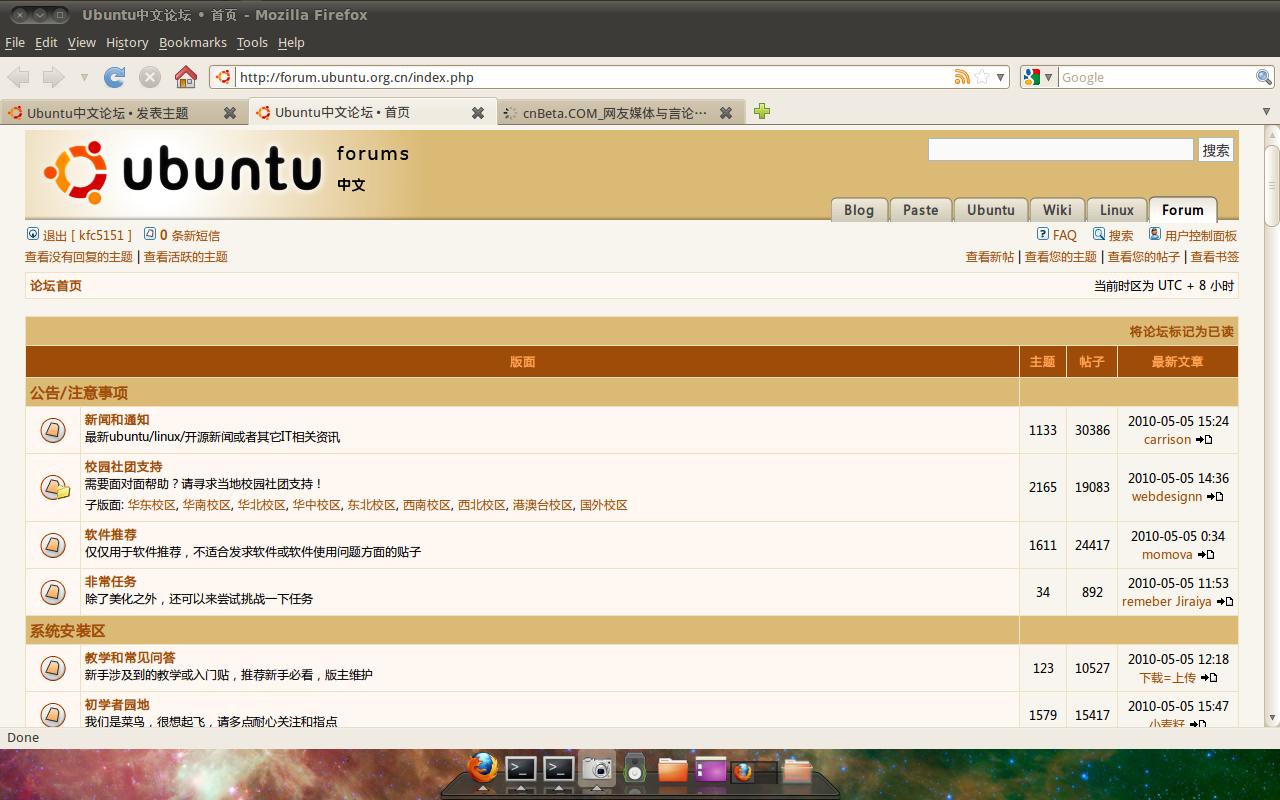Open the address bar URL history dropdown
The height and width of the screenshot is (800, 1280).
[1000, 77]
